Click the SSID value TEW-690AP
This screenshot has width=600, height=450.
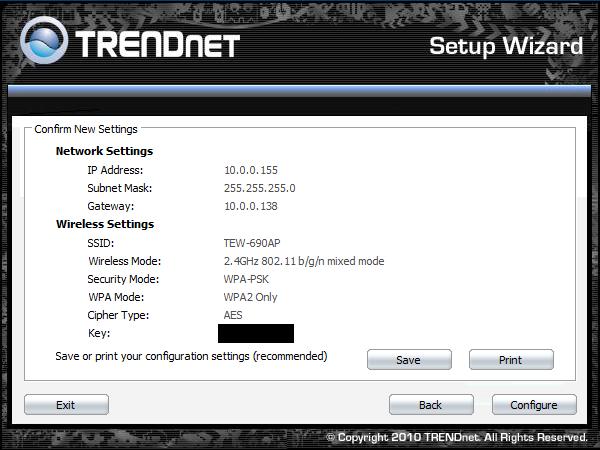point(252,243)
